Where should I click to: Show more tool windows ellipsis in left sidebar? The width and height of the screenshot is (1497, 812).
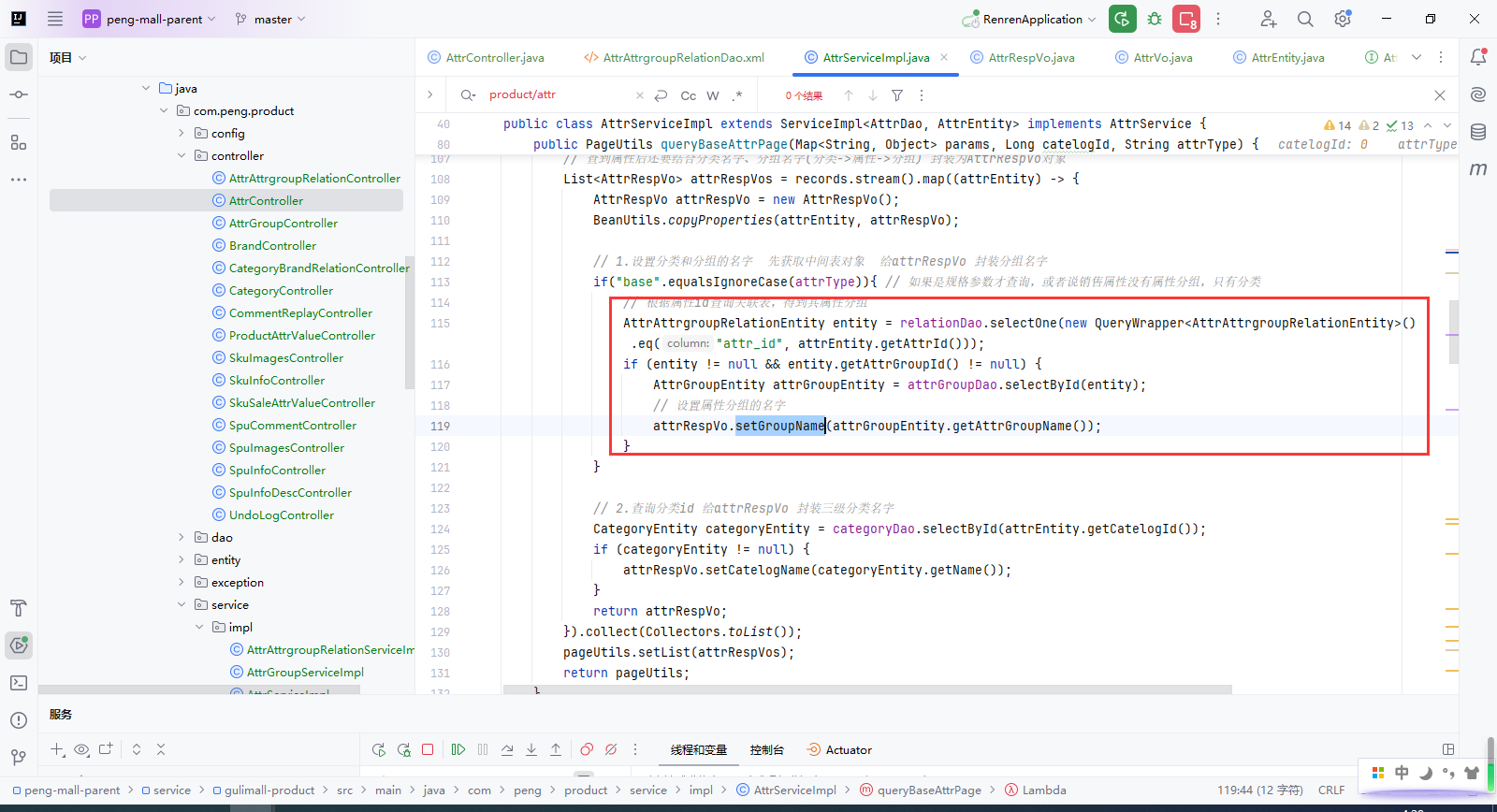pos(19,179)
